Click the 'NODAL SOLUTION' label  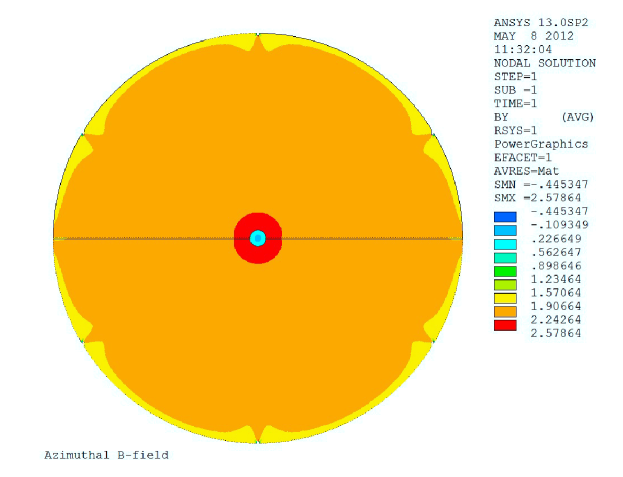[x=545, y=63]
